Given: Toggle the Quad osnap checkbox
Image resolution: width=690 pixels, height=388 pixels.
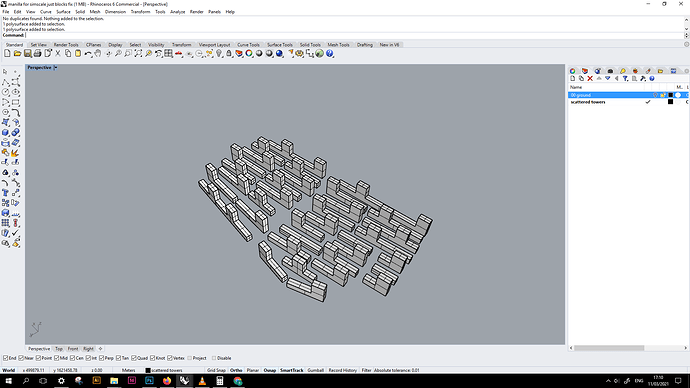Looking at the screenshot, I should point(134,358).
